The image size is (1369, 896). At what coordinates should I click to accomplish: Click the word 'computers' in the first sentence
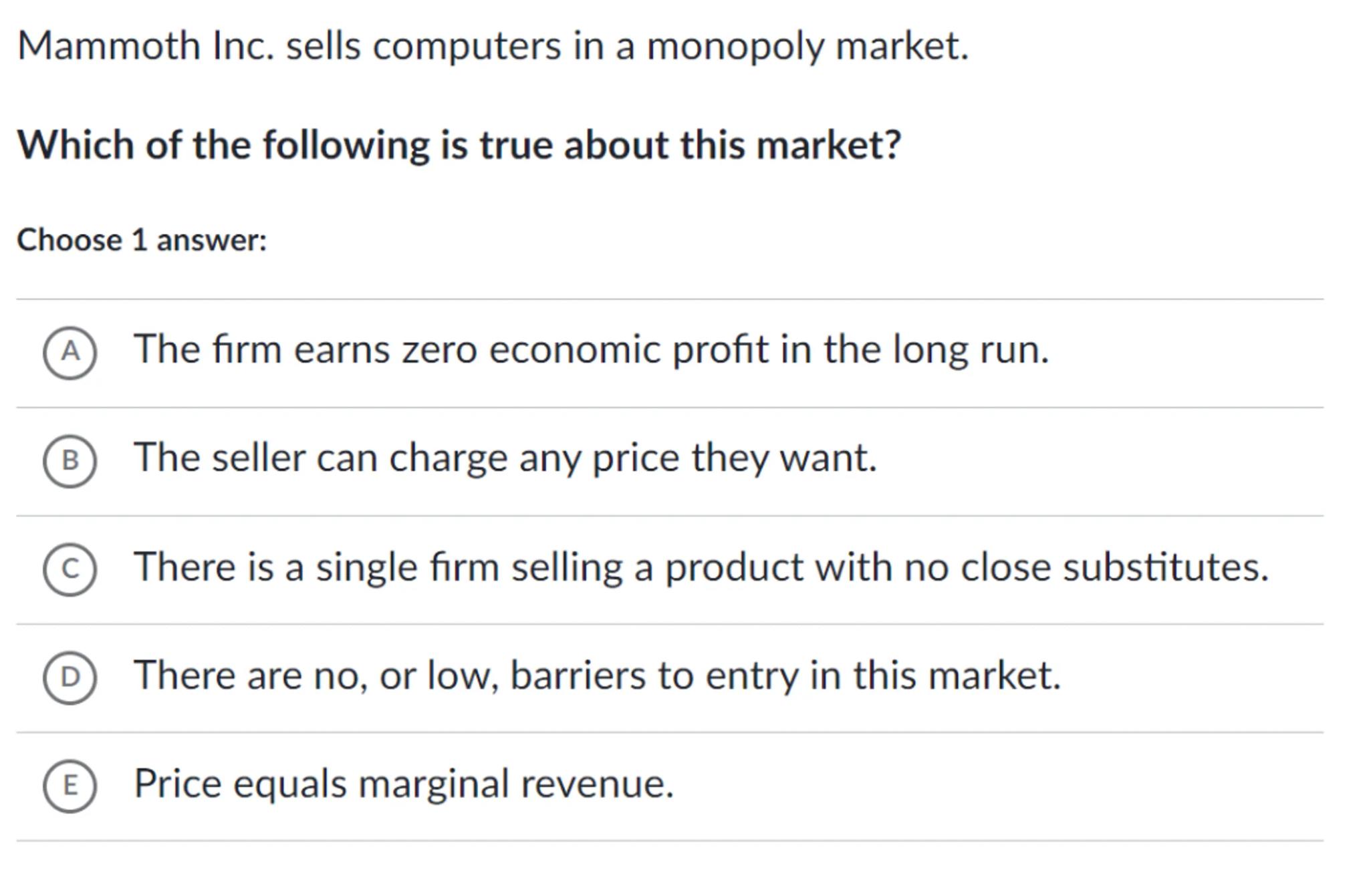coord(467,47)
